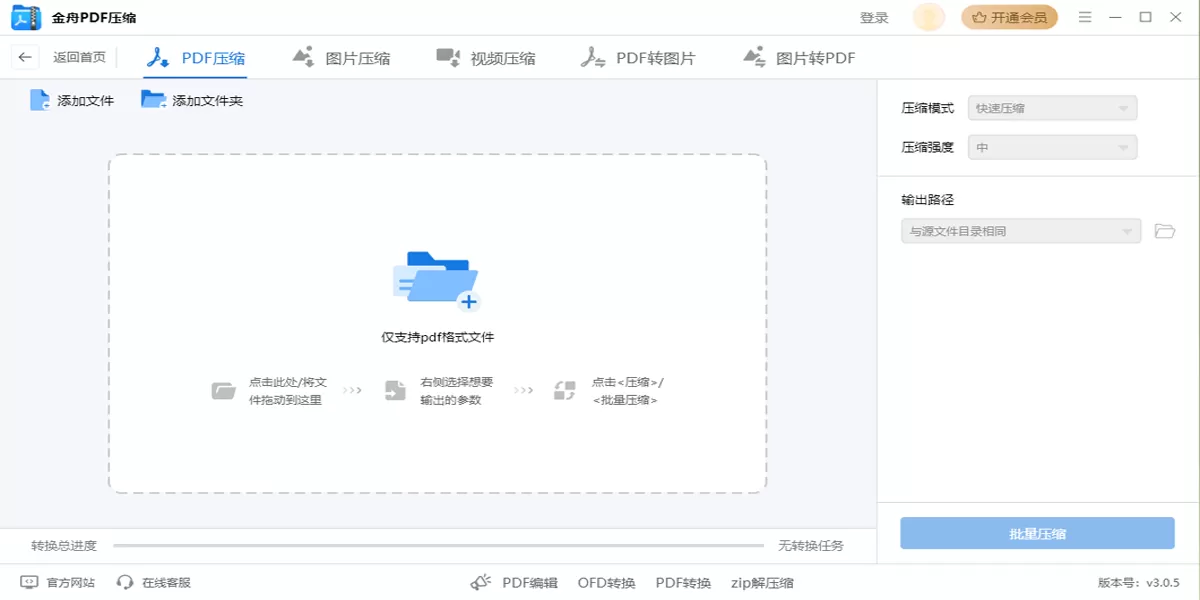Click 返回首页 to go home

(79, 57)
